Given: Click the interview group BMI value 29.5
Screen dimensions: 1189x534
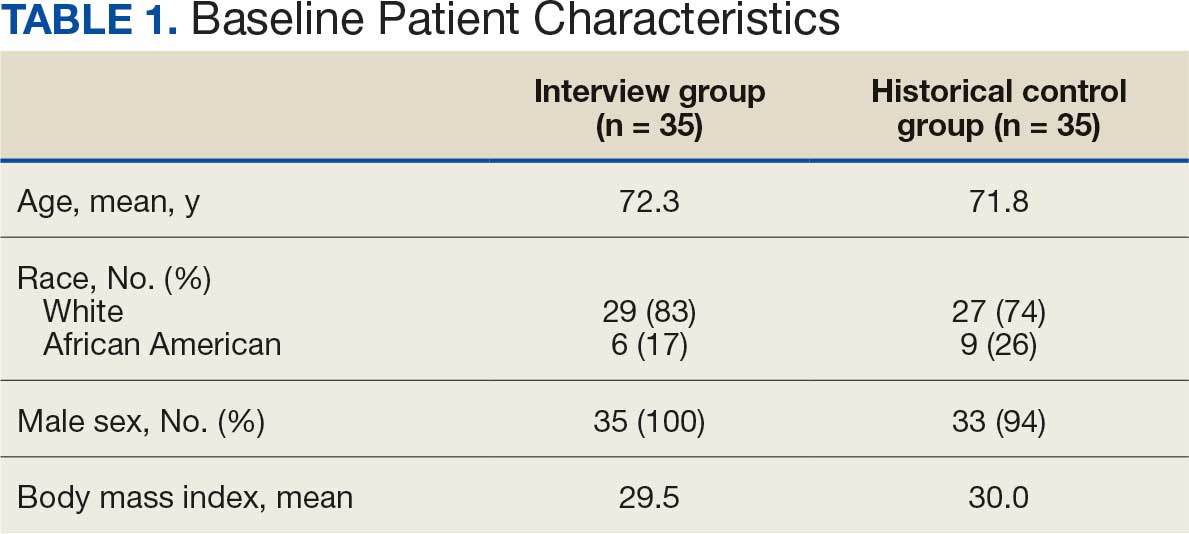Looking at the screenshot, I should [x=649, y=497].
